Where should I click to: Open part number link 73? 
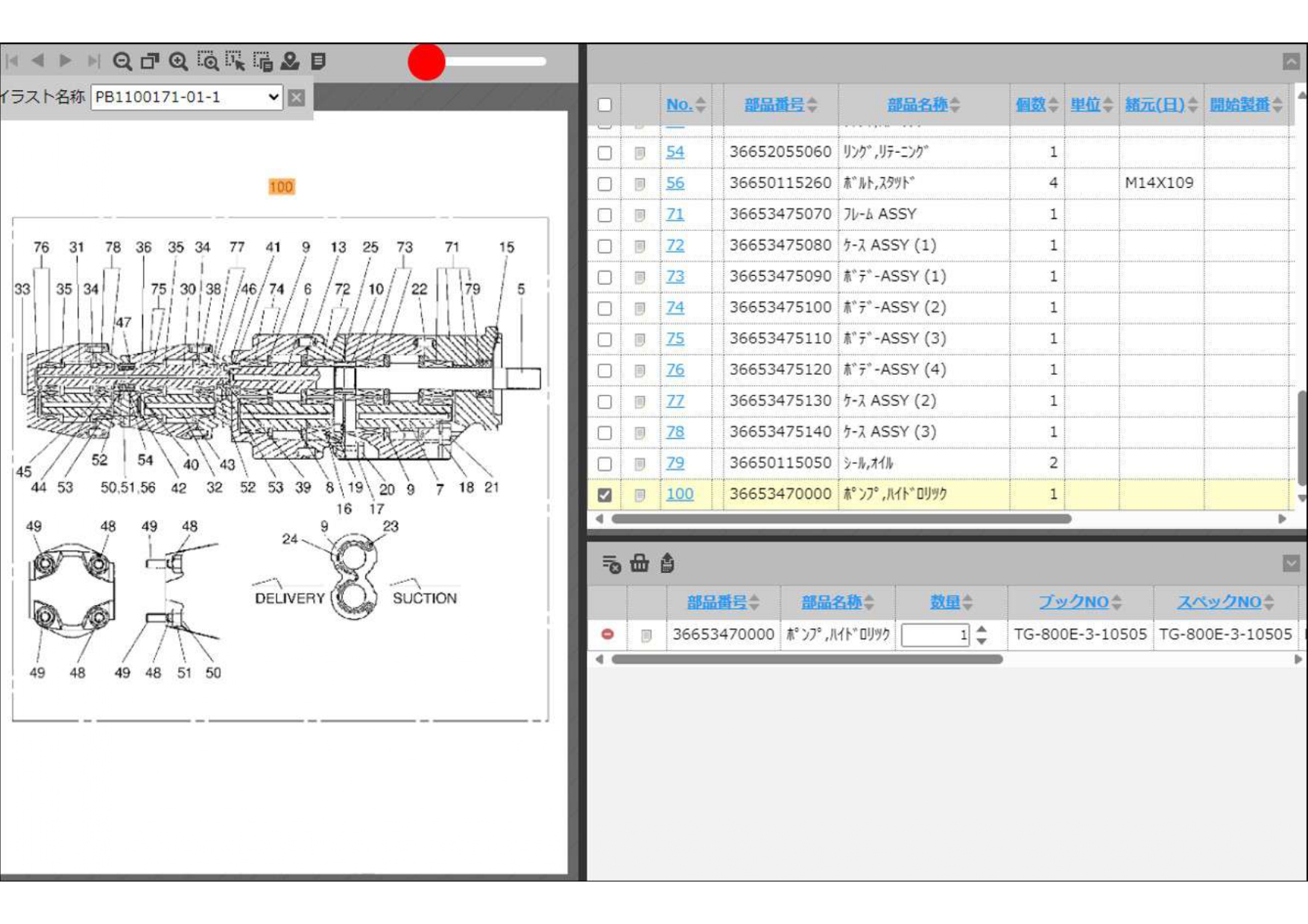click(674, 276)
